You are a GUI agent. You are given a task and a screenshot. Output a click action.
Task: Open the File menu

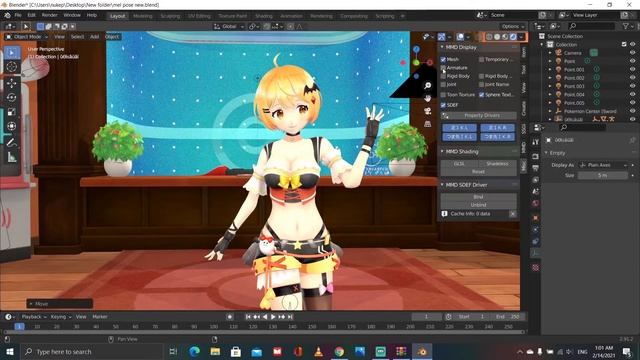click(x=18, y=15)
